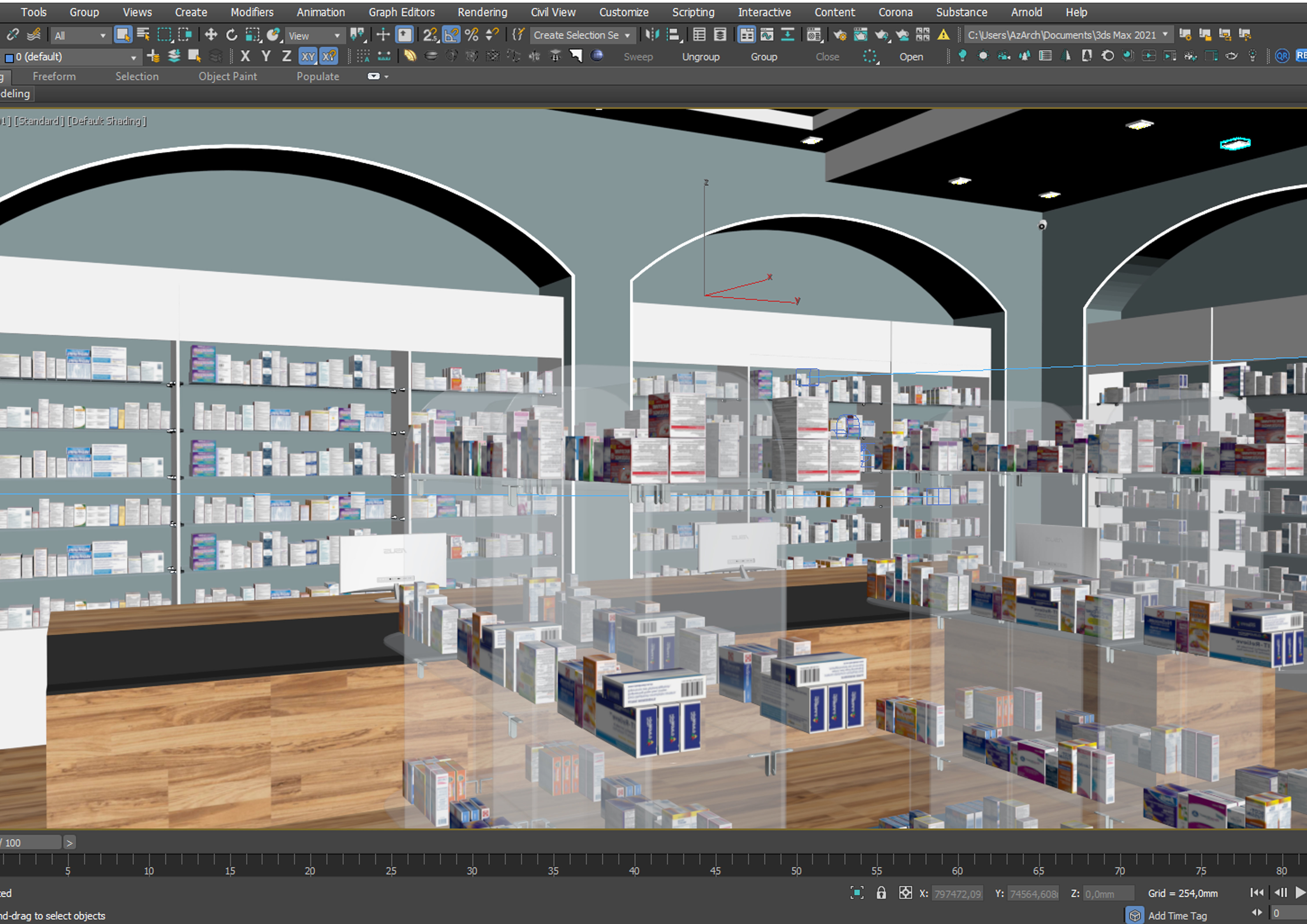
Task: Open the Material Editor icon
Action: tap(814, 35)
